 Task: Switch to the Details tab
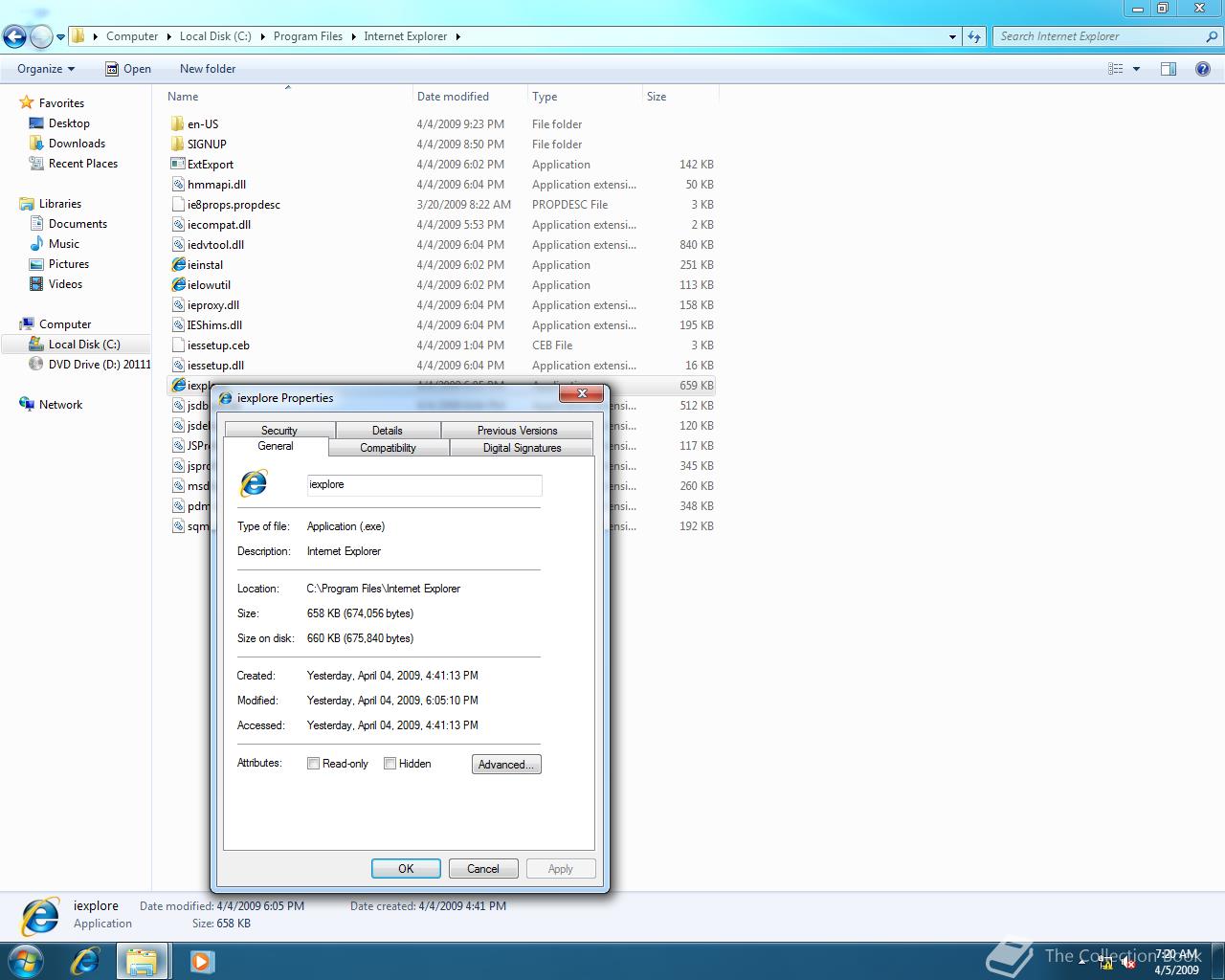(x=388, y=431)
